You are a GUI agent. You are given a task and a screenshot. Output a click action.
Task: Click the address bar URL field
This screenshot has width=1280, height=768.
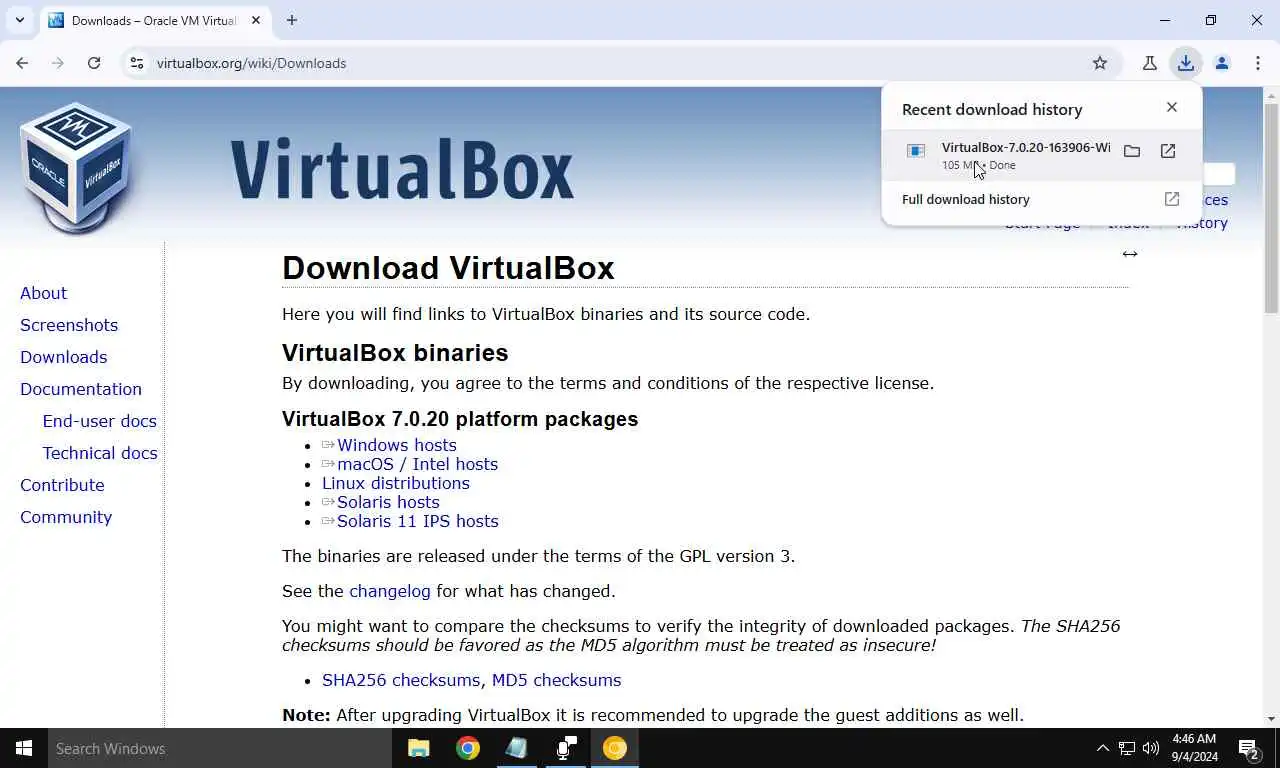pyautogui.click(x=620, y=63)
